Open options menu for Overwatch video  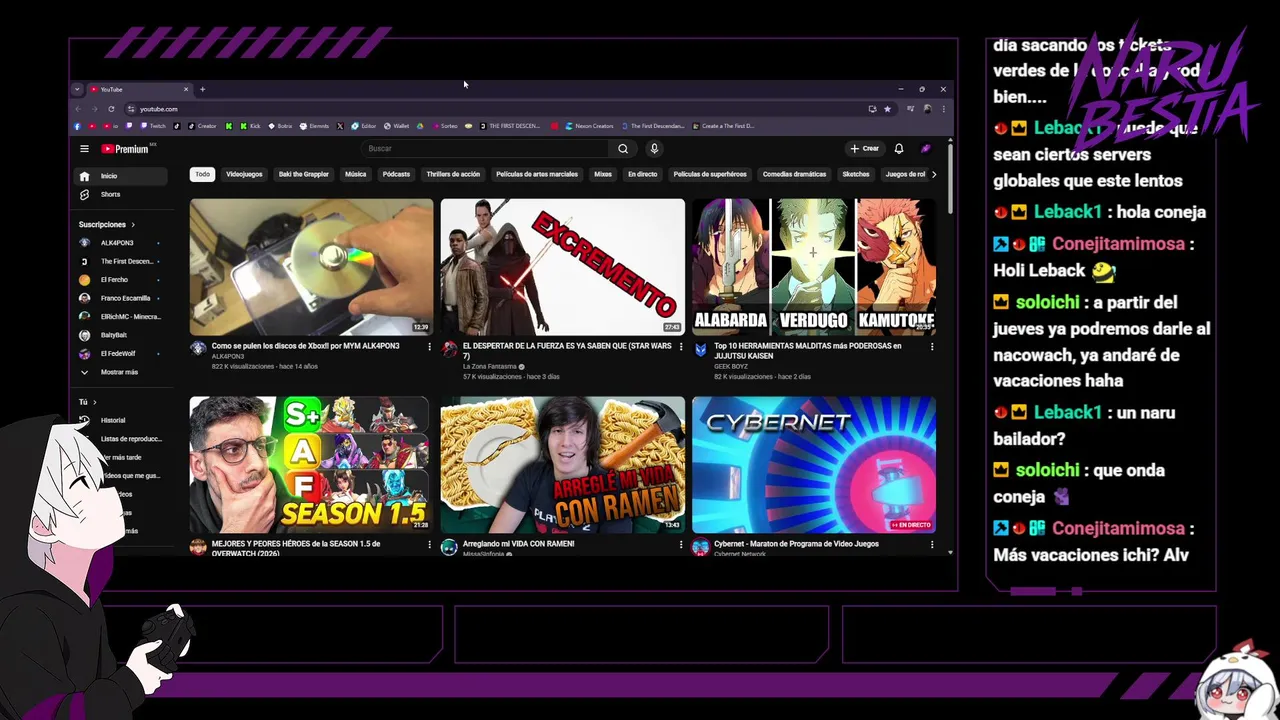click(430, 545)
